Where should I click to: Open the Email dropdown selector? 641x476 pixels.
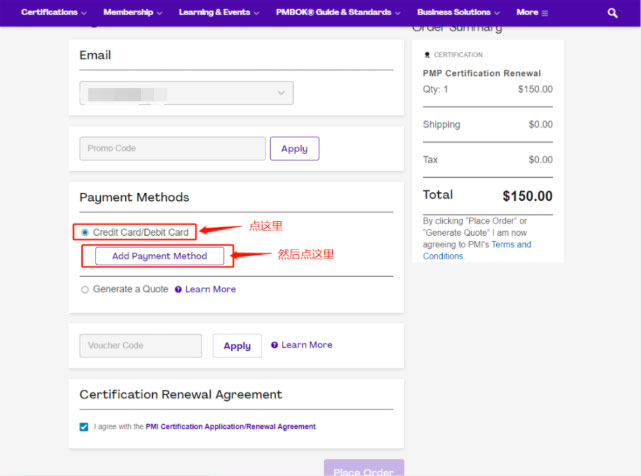coord(186,93)
